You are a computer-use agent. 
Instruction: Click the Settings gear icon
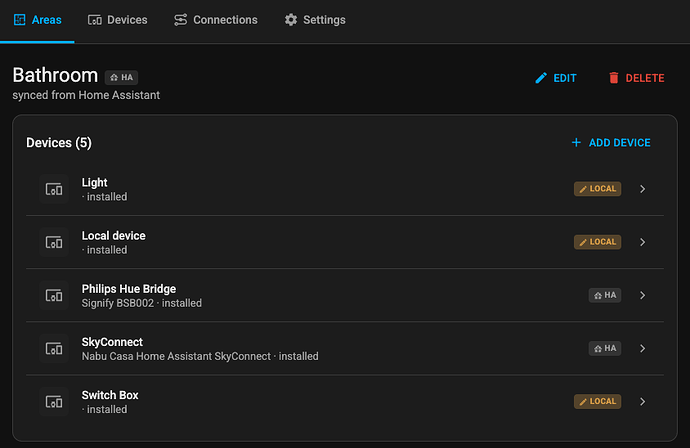coord(290,20)
